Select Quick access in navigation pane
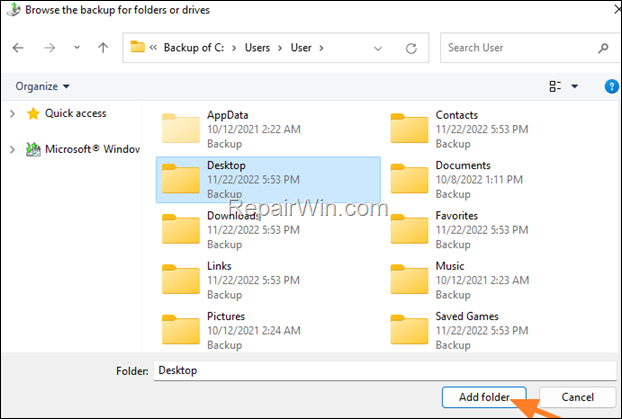The width and height of the screenshot is (622, 419). [66, 113]
